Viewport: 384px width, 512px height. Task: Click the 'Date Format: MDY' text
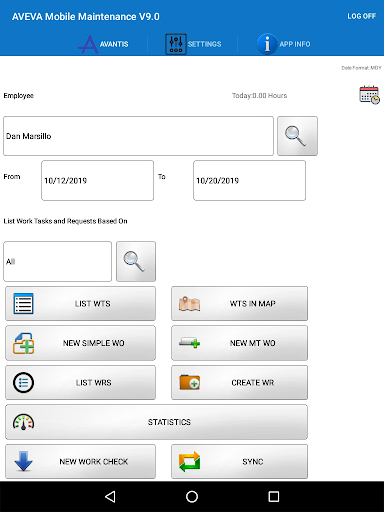click(x=361, y=68)
